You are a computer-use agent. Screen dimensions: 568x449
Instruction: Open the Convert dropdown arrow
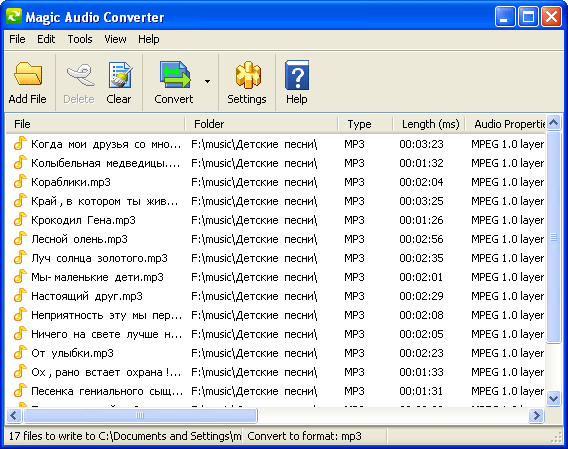click(x=207, y=81)
